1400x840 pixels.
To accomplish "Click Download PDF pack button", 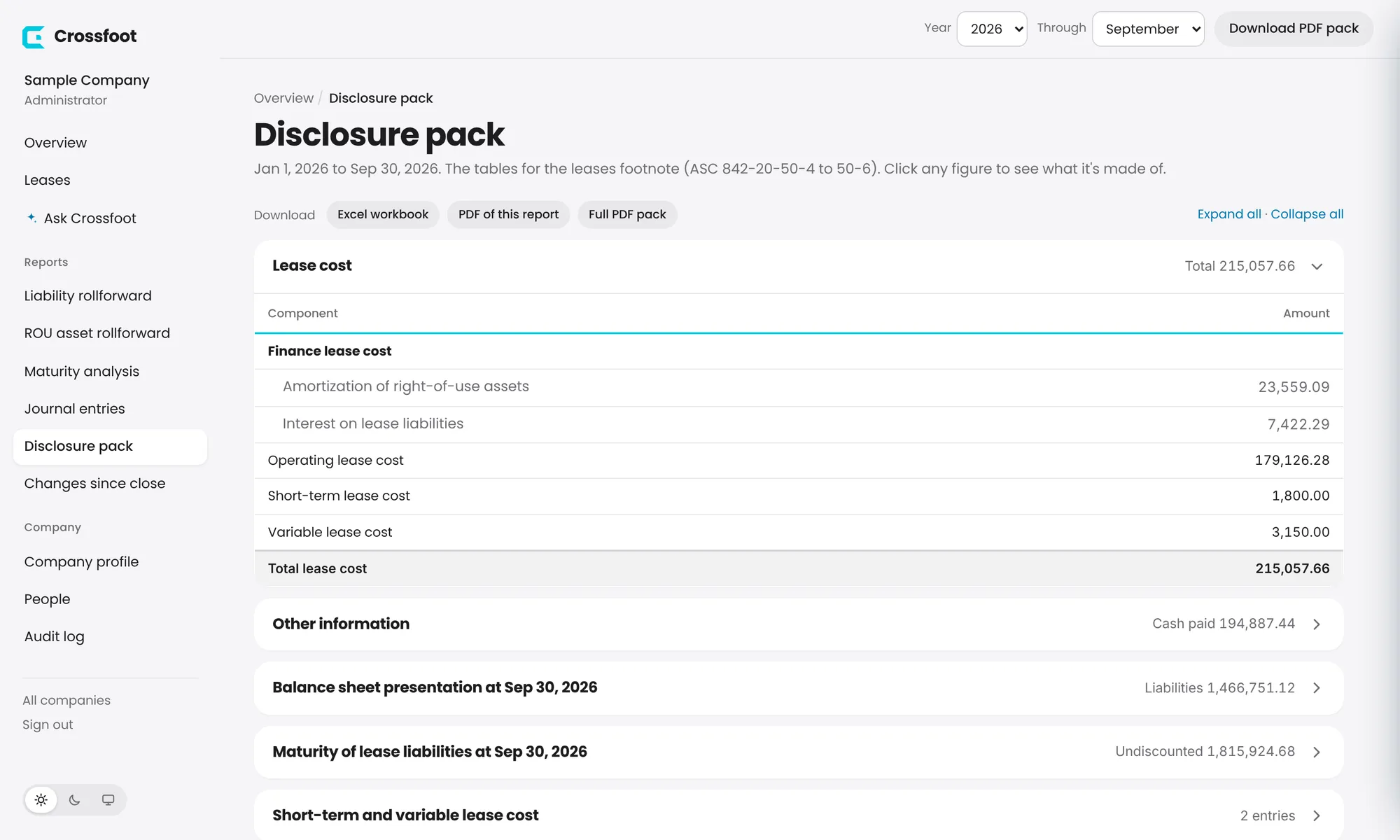I will click(1294, 29).
